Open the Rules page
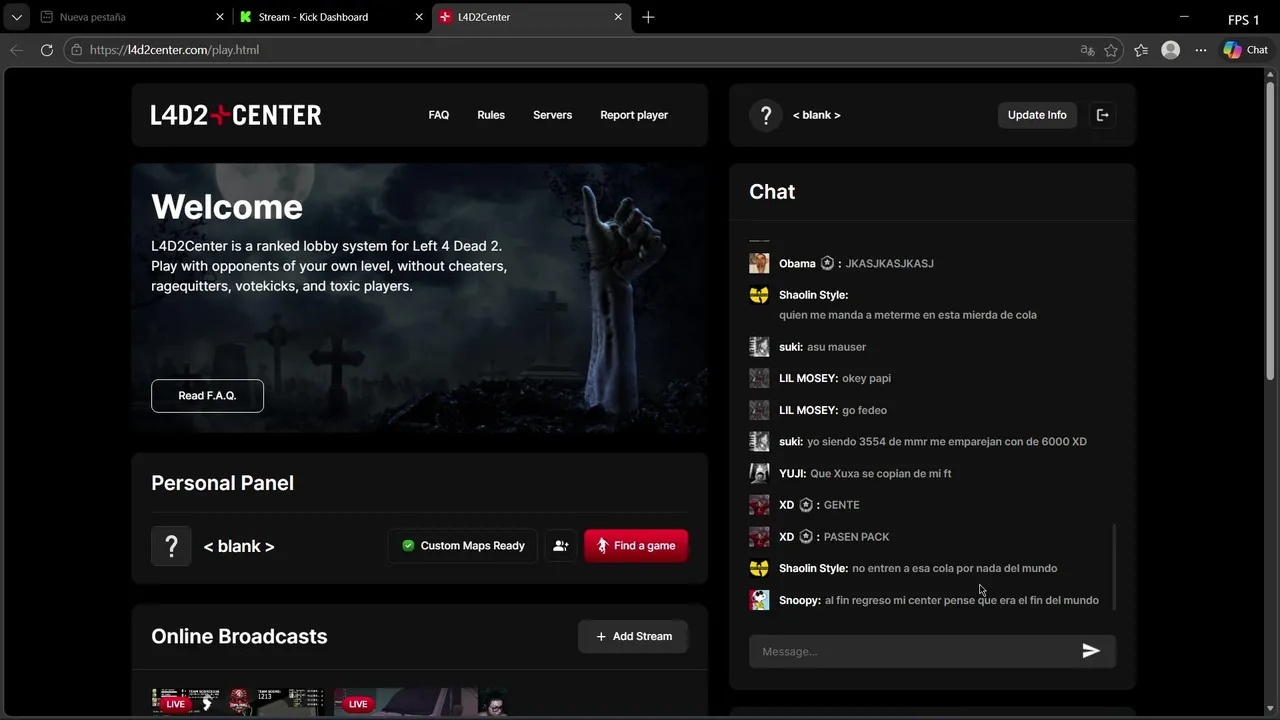Image resolution: width=1280 pixels, height=720 pixels. [491, 115]
